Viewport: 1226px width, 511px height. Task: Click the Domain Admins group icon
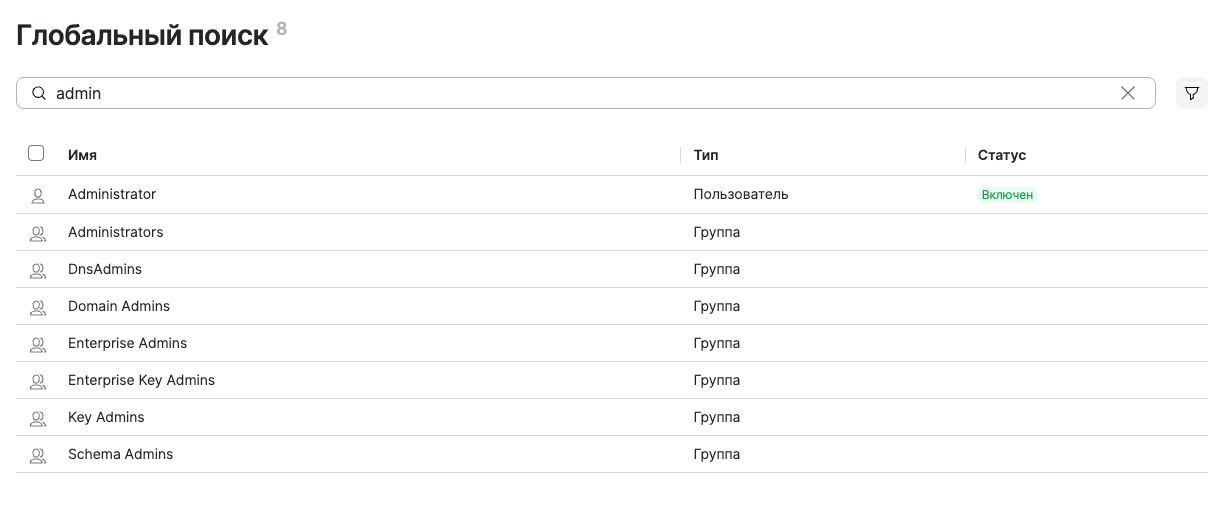(x=38, y=307)
